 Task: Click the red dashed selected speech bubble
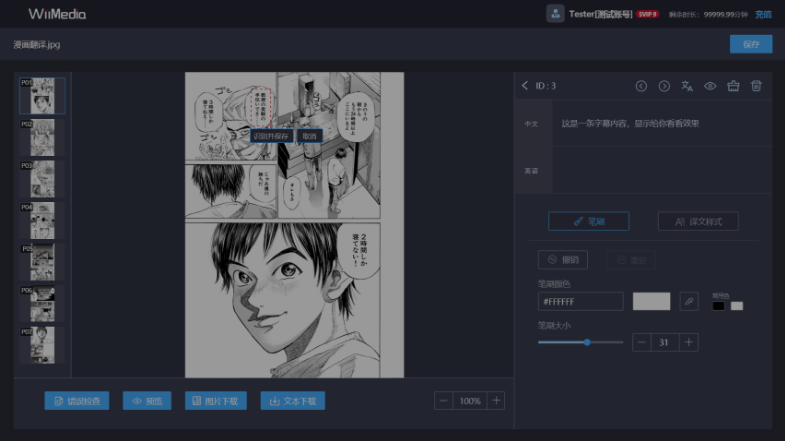[261, 108]
